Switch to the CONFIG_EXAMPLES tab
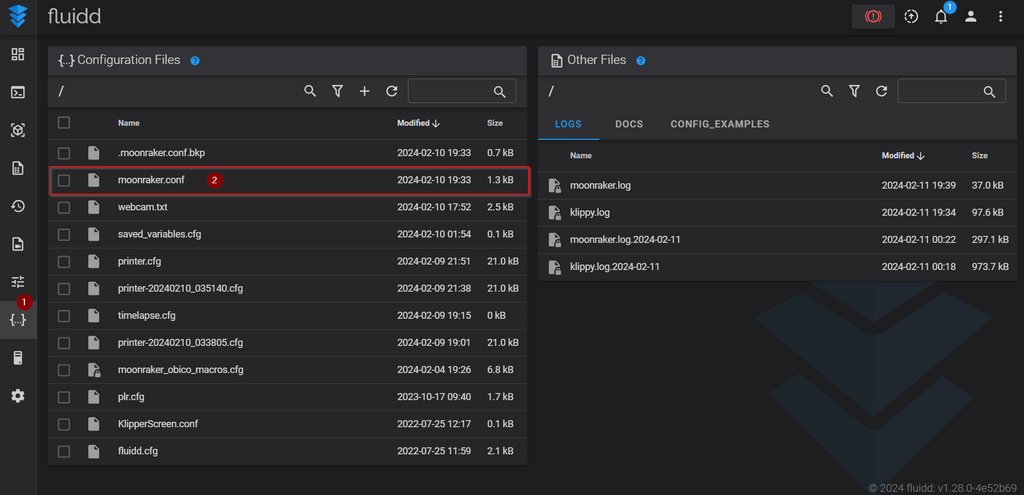The image size is (1024, 495). tap(720, 124)
